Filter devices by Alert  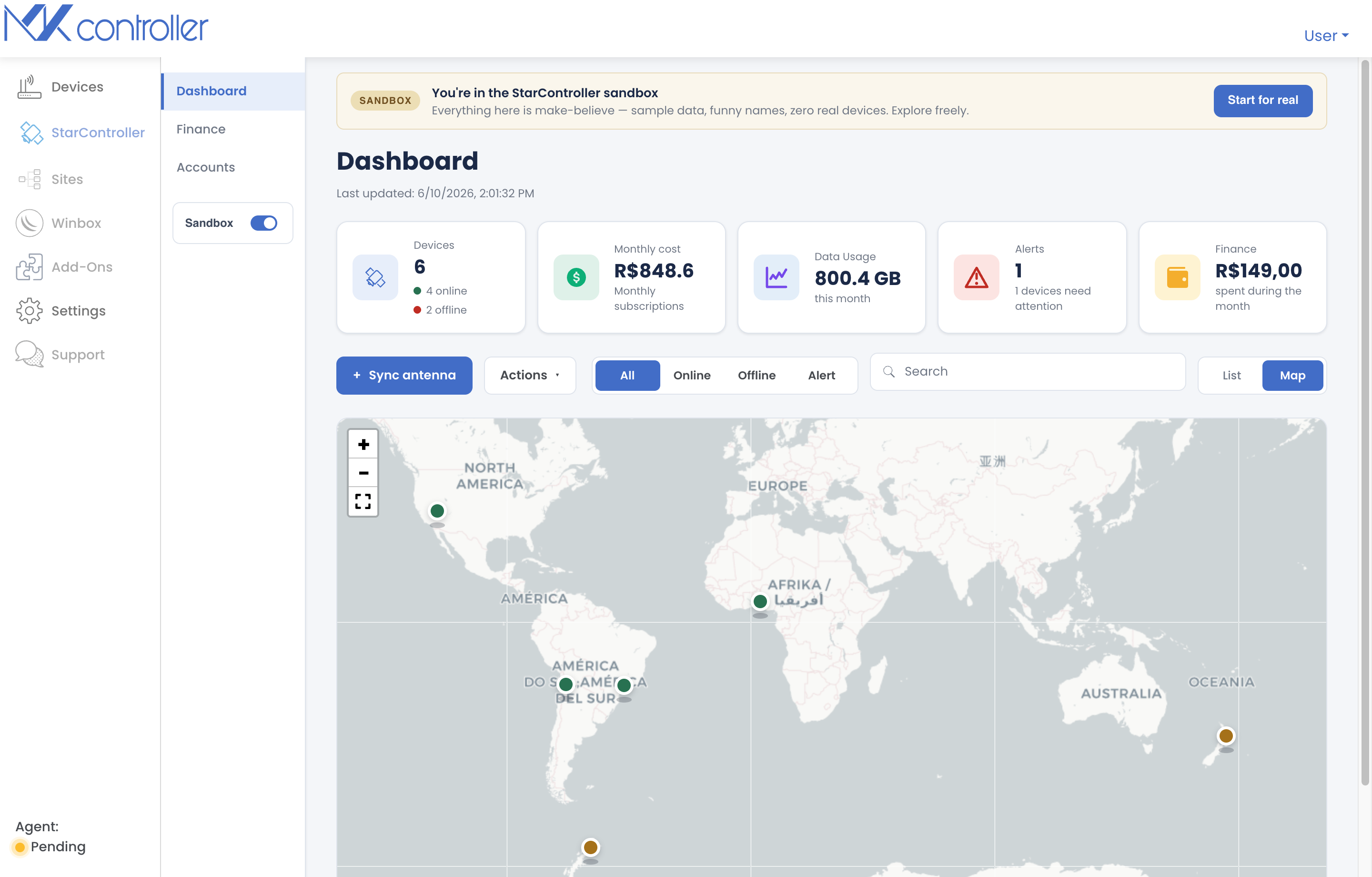click(821, 375)
